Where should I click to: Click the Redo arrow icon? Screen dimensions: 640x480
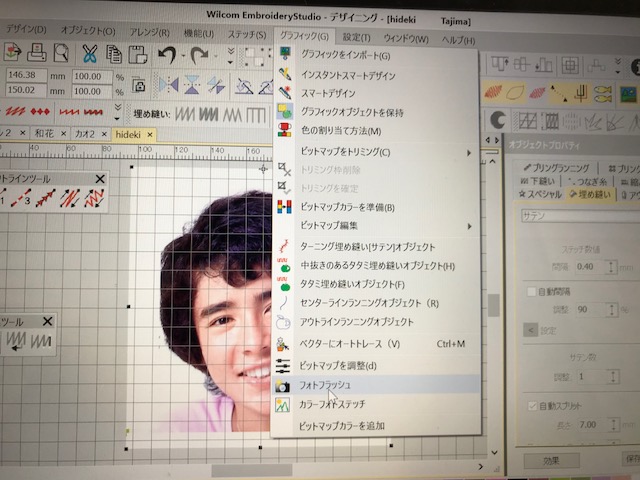pyautogui.click(x=199, y=55)
